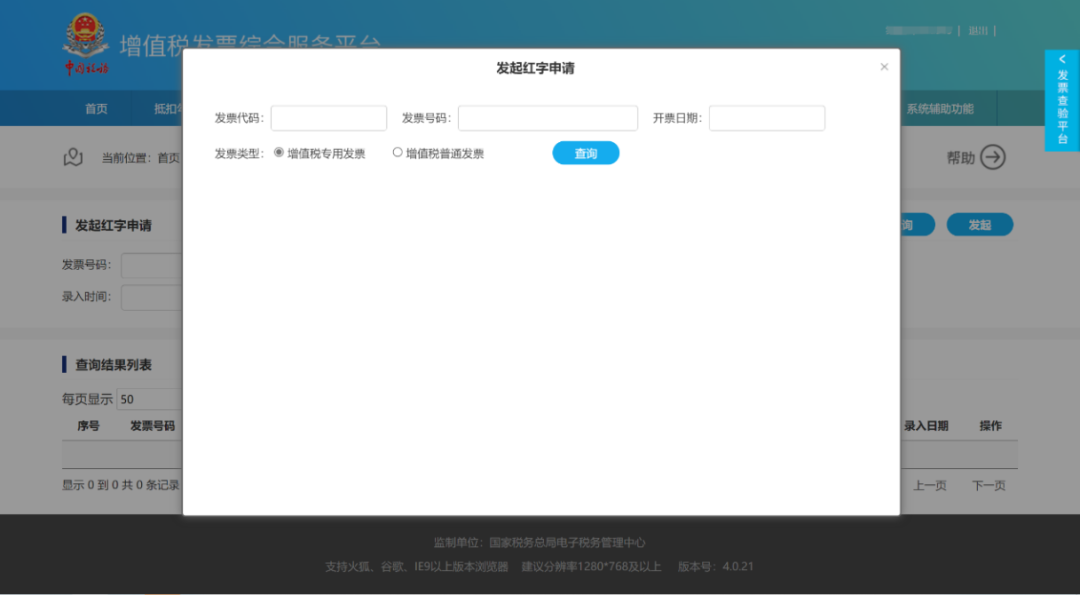Click the 退出 logout link
Image resolution: width=1080 pixels, height=595 pixels.
[x=977, y=31]
